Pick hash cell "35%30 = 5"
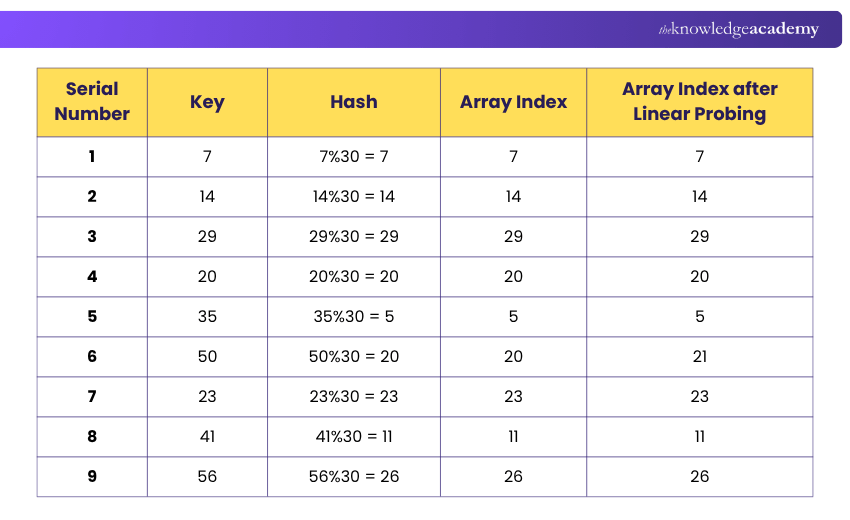Viewport: 850px width, 520px height. [353, 317]
